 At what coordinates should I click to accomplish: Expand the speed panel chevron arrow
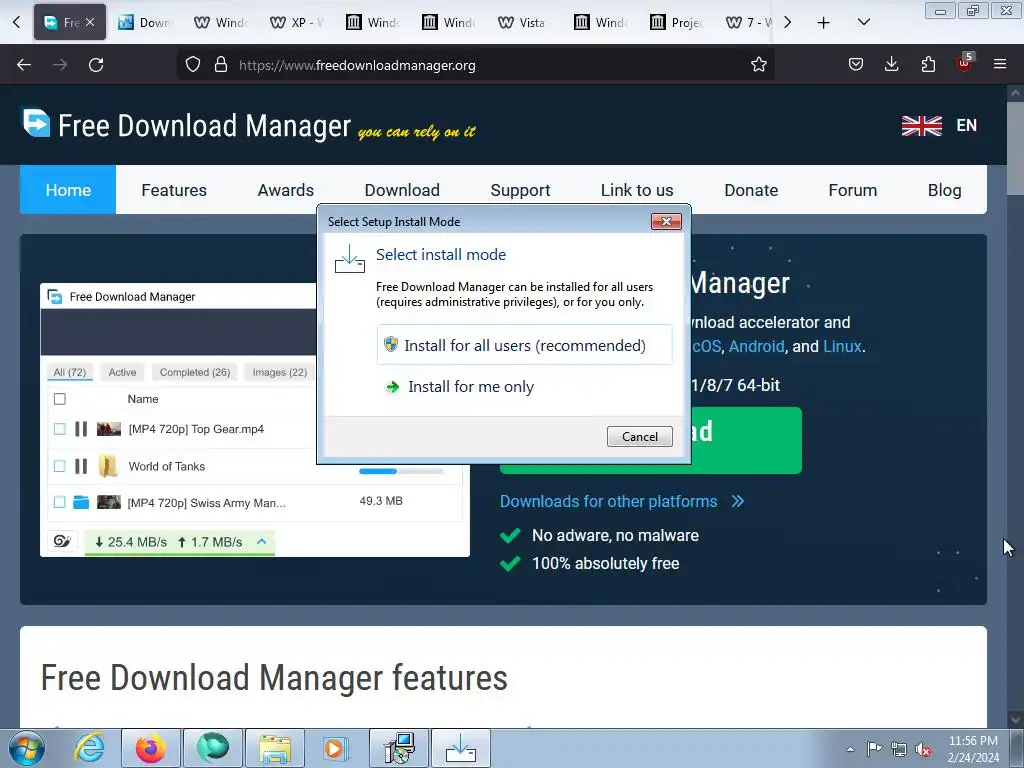[261, 541]
